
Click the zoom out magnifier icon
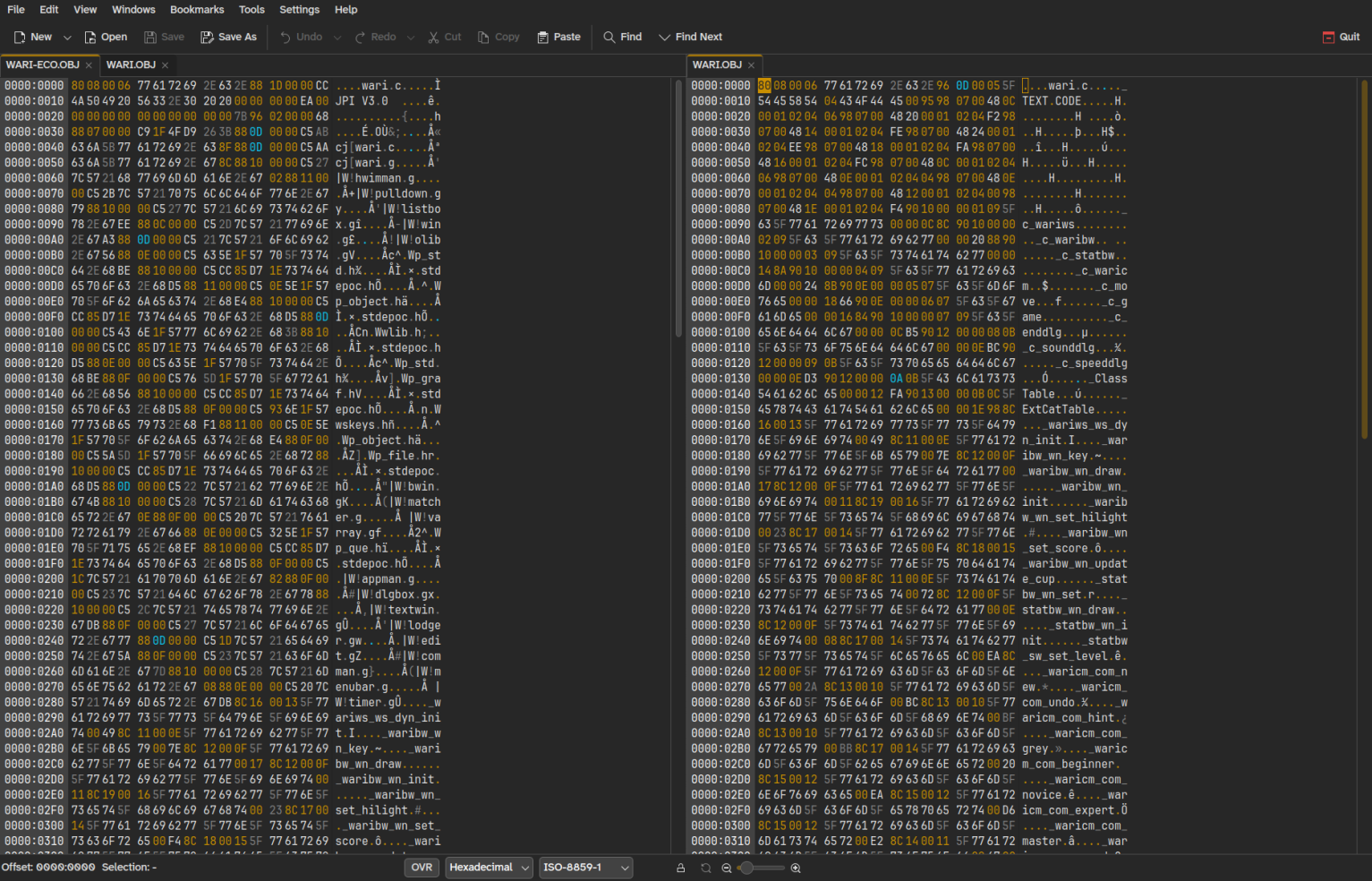[x=726, y=868]
